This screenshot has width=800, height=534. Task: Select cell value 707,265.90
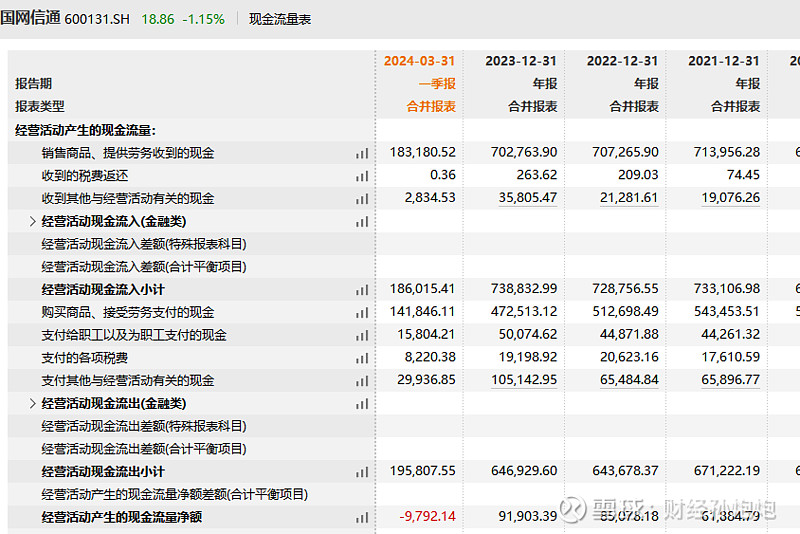(625, 152)
